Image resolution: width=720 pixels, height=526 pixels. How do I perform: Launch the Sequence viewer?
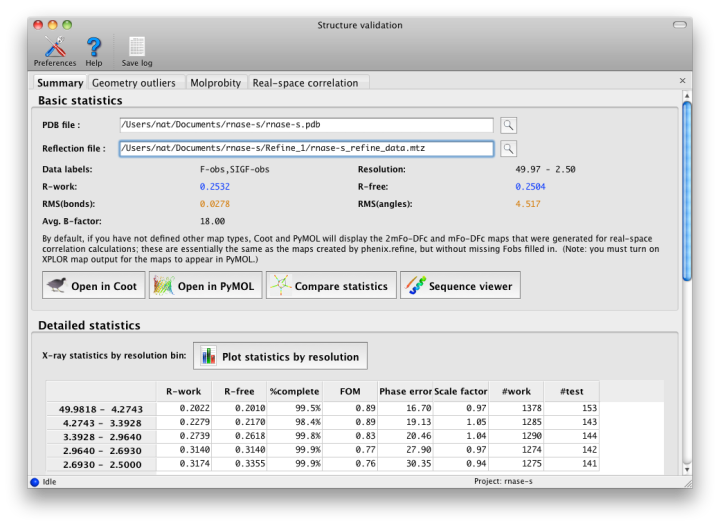pos(460,286)
